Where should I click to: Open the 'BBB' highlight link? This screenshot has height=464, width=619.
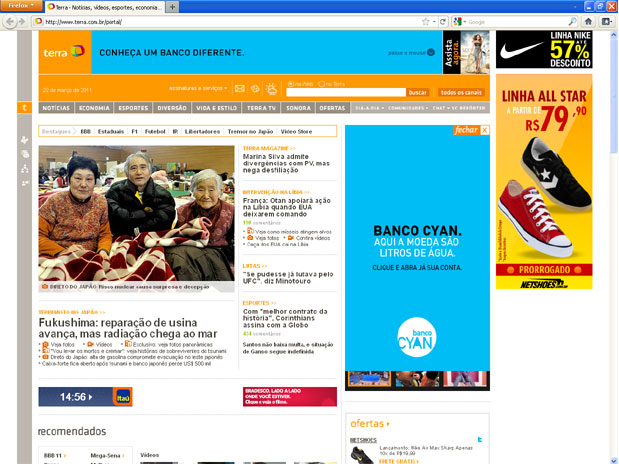pyautogui.click(x=85, y=131)
